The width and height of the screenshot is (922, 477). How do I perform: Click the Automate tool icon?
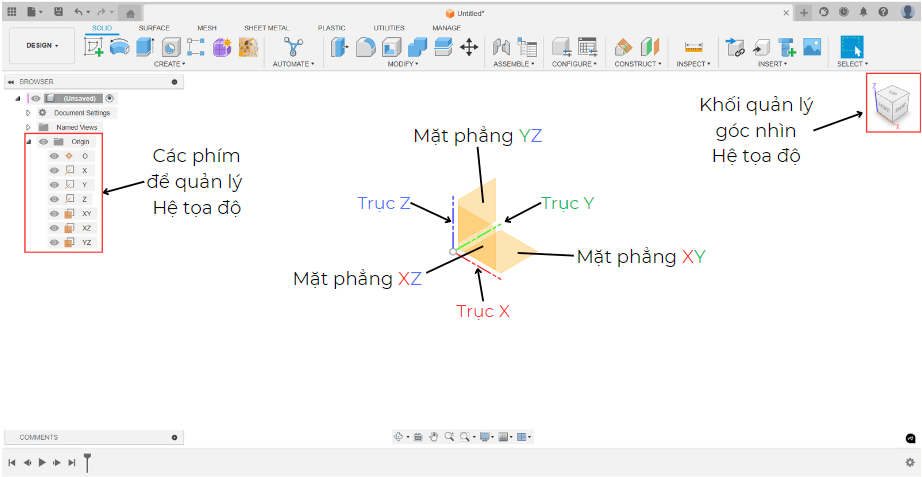coord(293,46)
